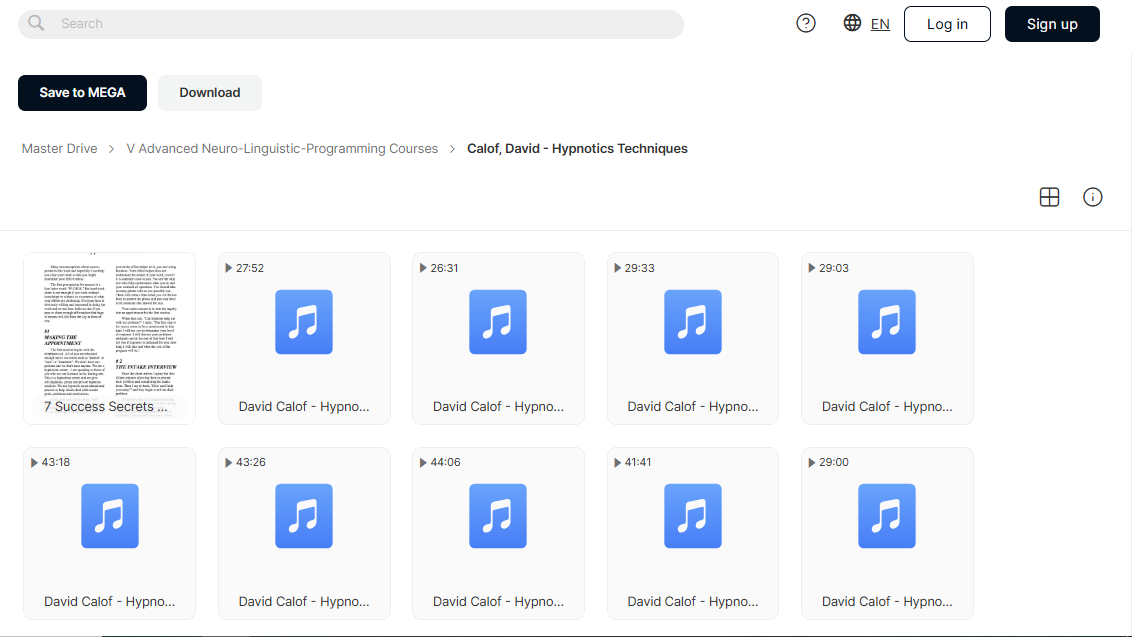Click music icon of the 43:26 track

(304, 516)
